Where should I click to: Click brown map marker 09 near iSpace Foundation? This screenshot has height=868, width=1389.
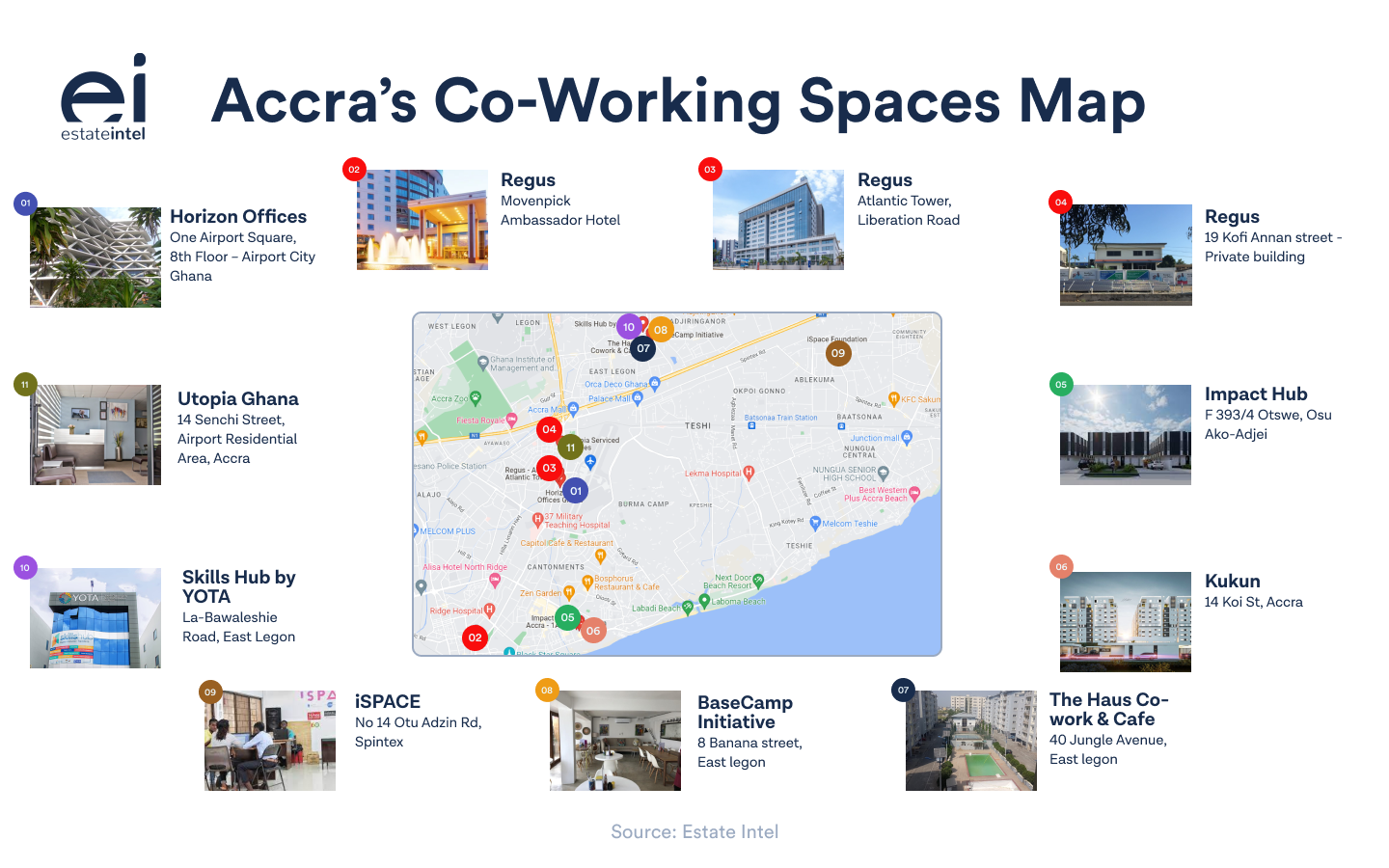(838, 353)
